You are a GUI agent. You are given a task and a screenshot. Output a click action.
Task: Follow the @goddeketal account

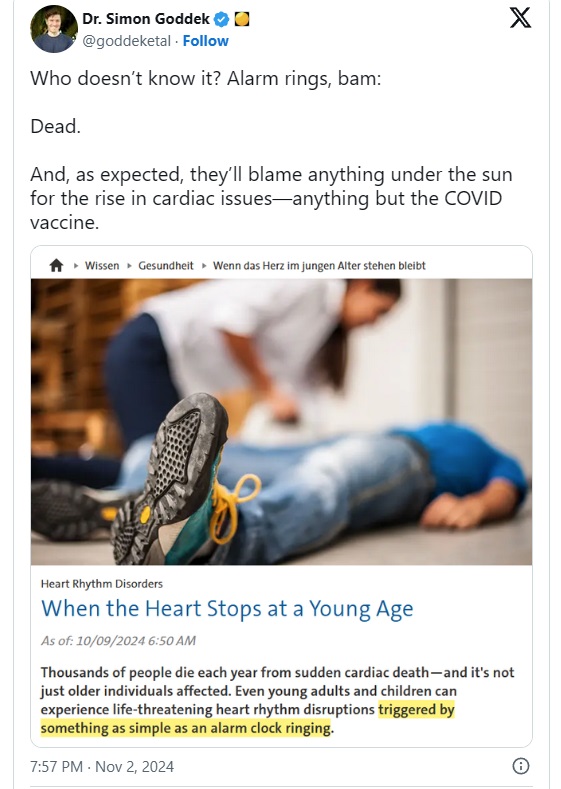[x=205, y=41]
